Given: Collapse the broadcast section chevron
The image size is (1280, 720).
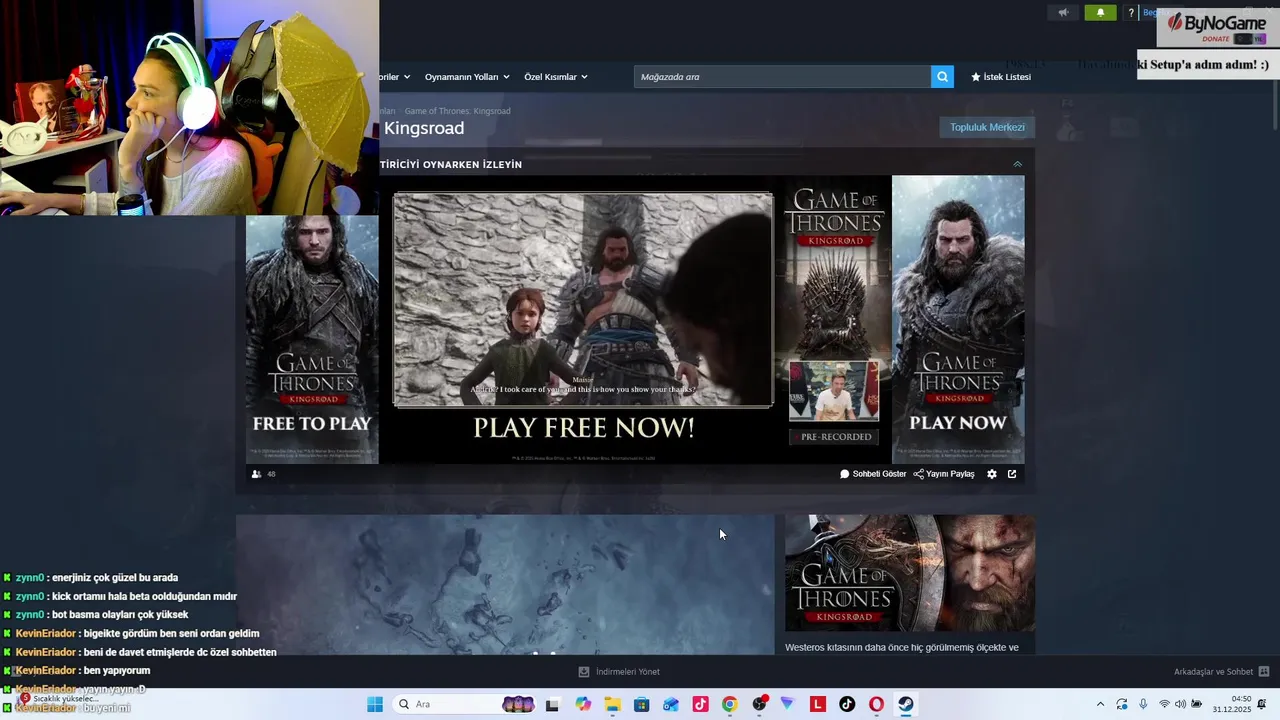Looking at the screenshot, I should click(1017, 164).
